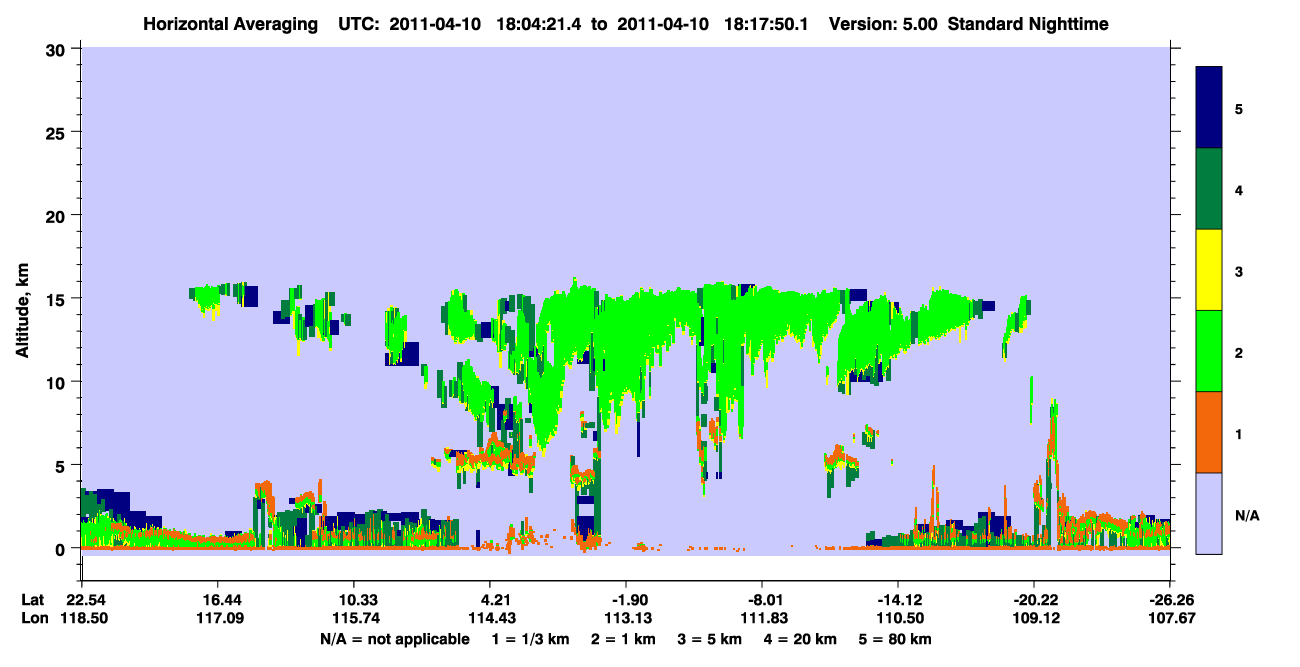The image size is (1300, 667).
Task: Click latitude value '16.44'
Action: pos(218,600)
